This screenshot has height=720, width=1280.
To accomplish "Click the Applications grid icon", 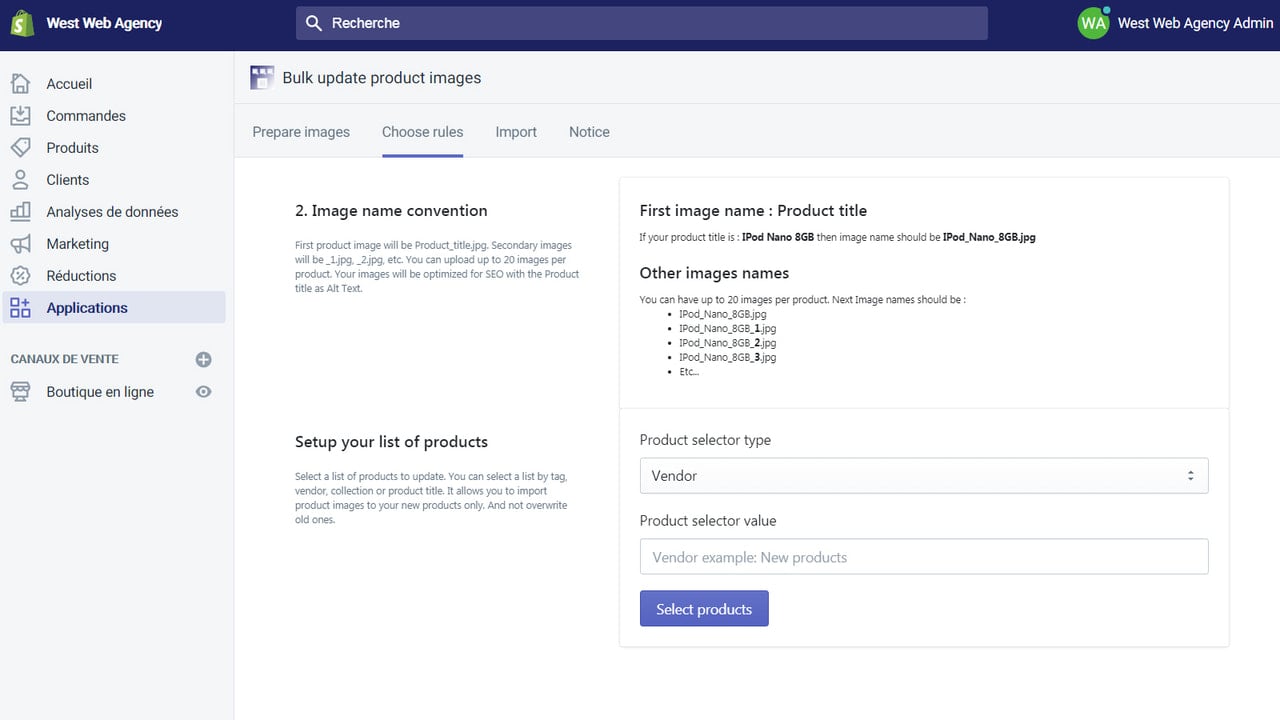I will coord(20,307).
